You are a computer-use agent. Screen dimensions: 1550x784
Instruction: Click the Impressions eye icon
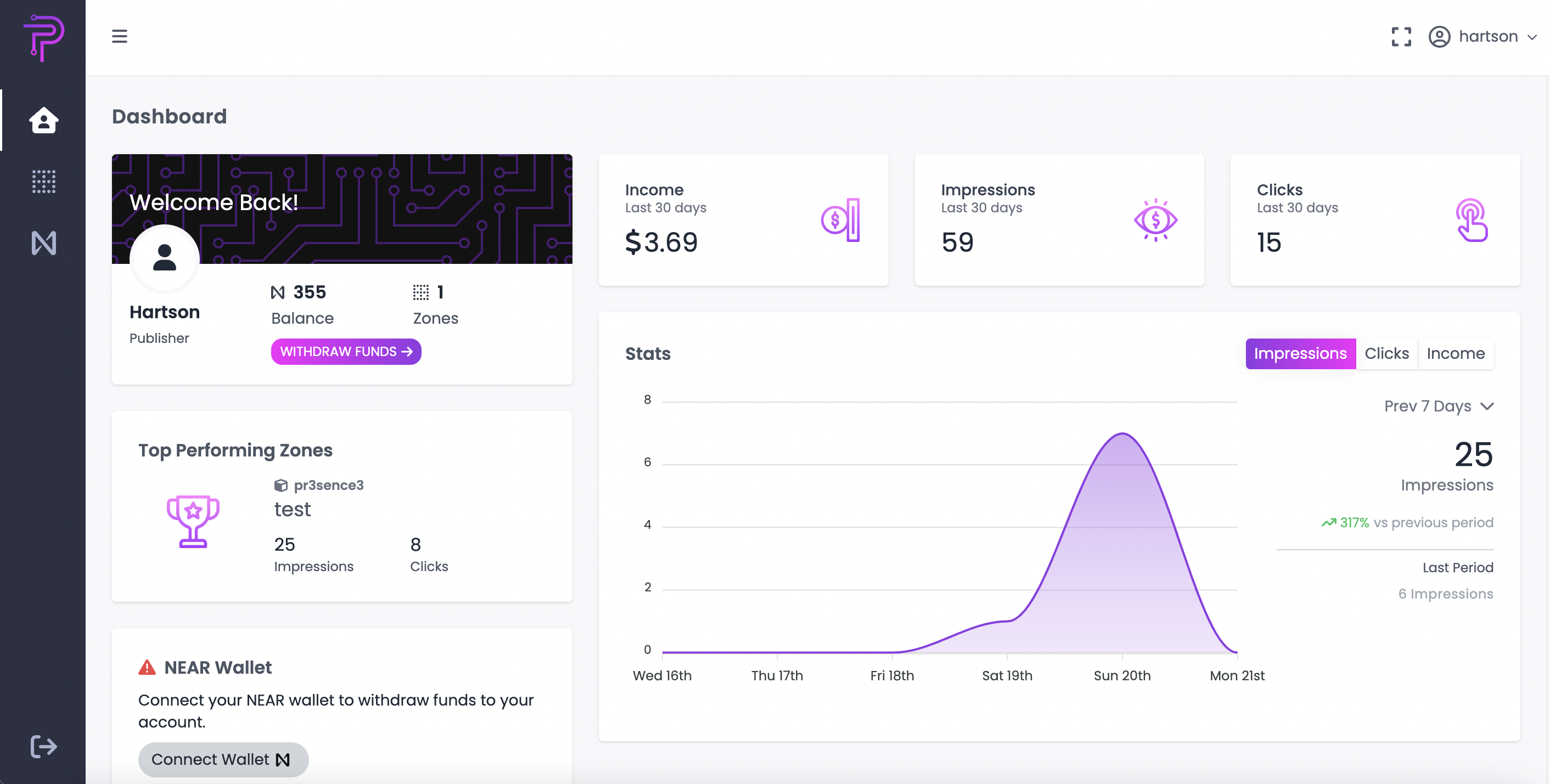click(1155, 220)
